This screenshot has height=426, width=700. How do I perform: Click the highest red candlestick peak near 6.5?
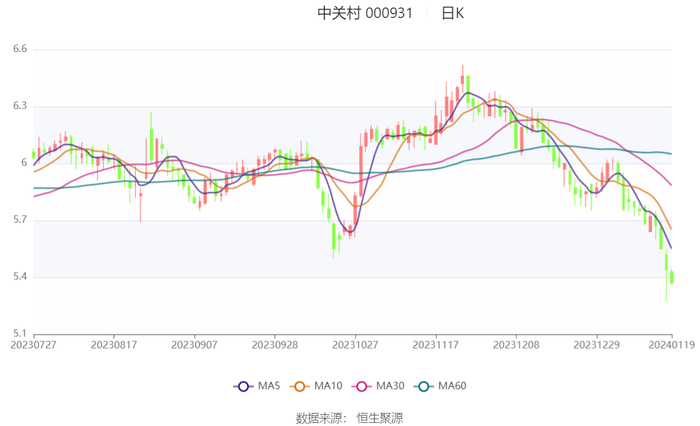point(462,79)
